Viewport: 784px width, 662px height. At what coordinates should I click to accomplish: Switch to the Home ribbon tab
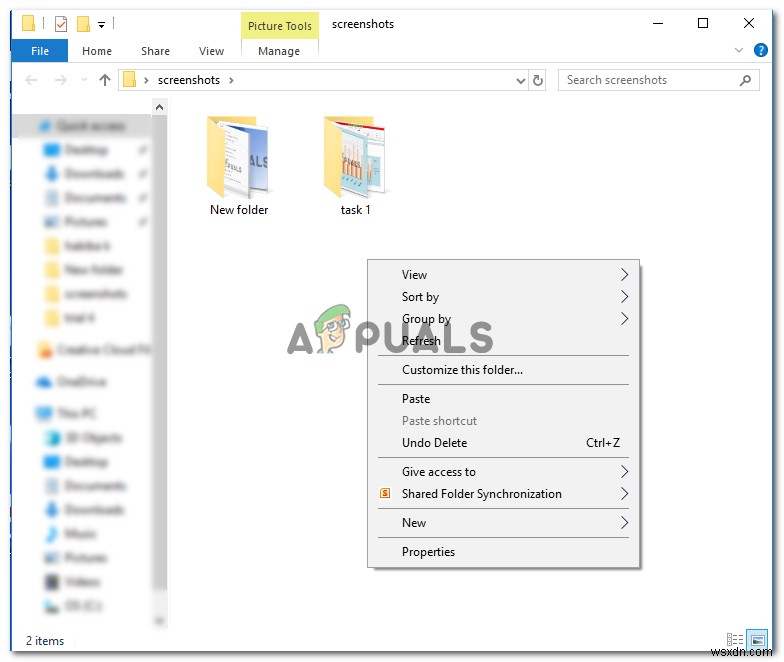point(96,51)
